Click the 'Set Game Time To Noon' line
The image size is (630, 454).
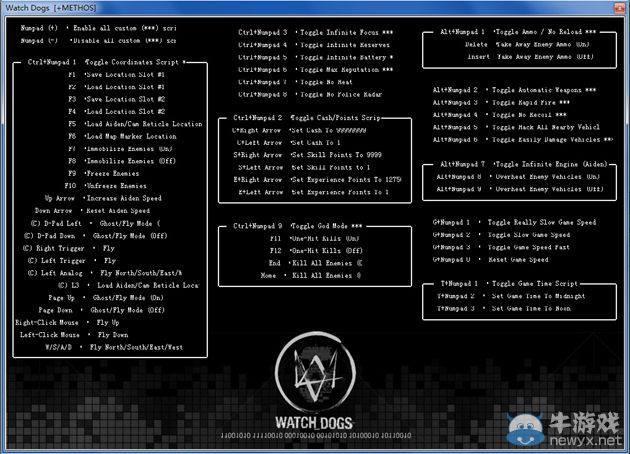[x=504, y=309]
